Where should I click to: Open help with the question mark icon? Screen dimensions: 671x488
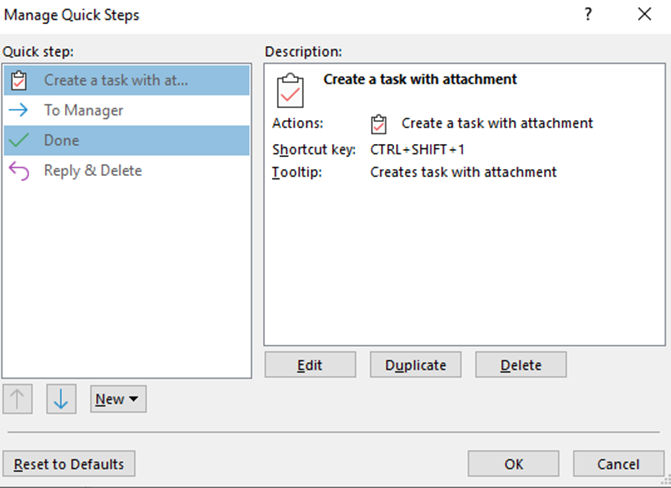[x=587, y=14]
